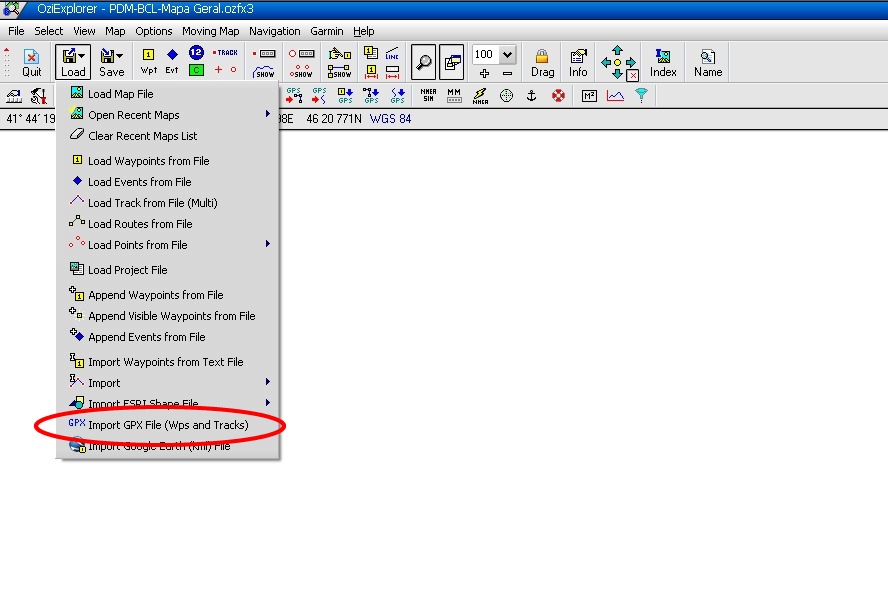
Task: Open the zoom percentage dropdown showing 100
Action: pos(507,54)
